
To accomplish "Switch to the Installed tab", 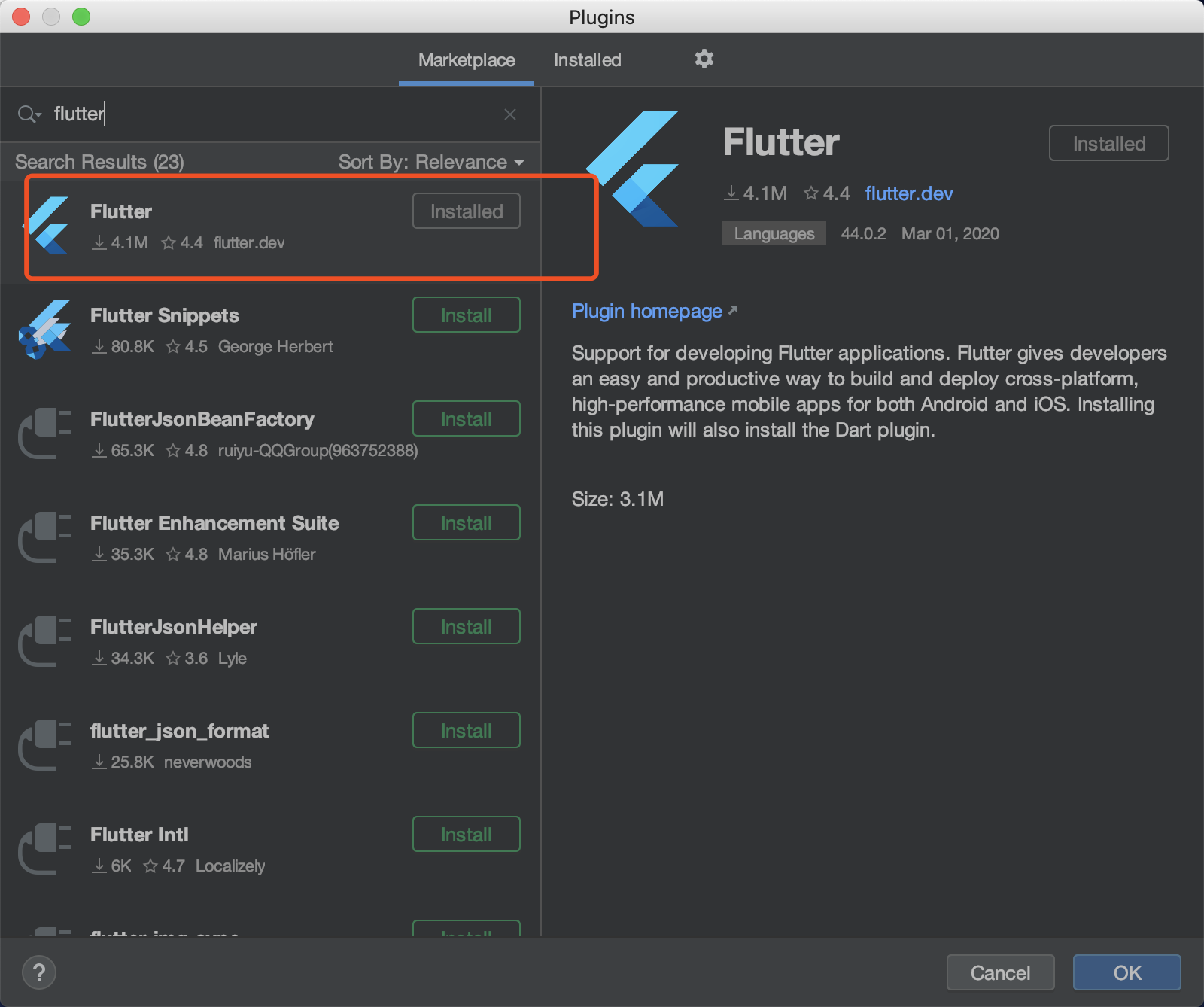I will click(587, 60).
